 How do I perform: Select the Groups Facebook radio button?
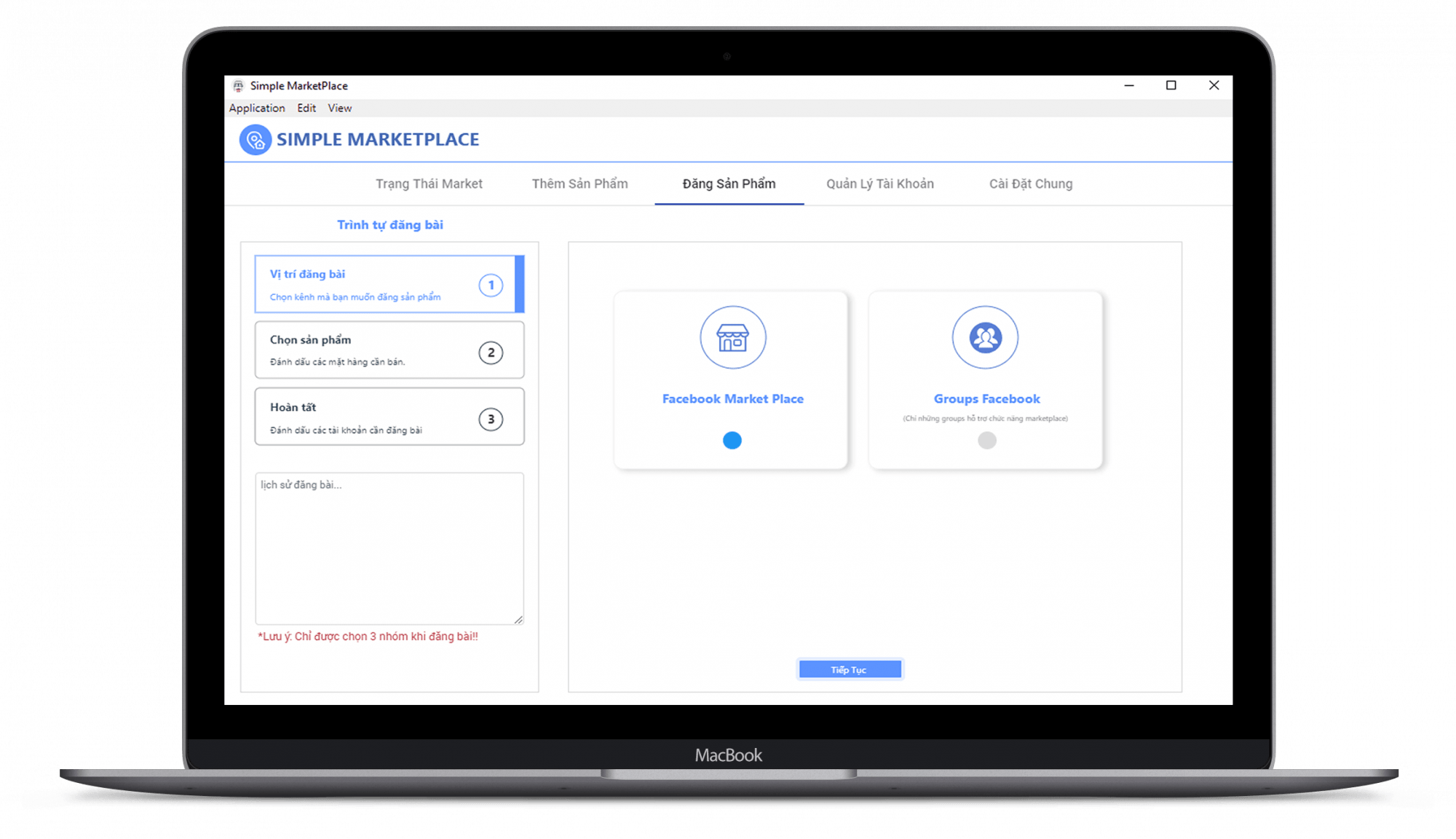pos(986,440)
